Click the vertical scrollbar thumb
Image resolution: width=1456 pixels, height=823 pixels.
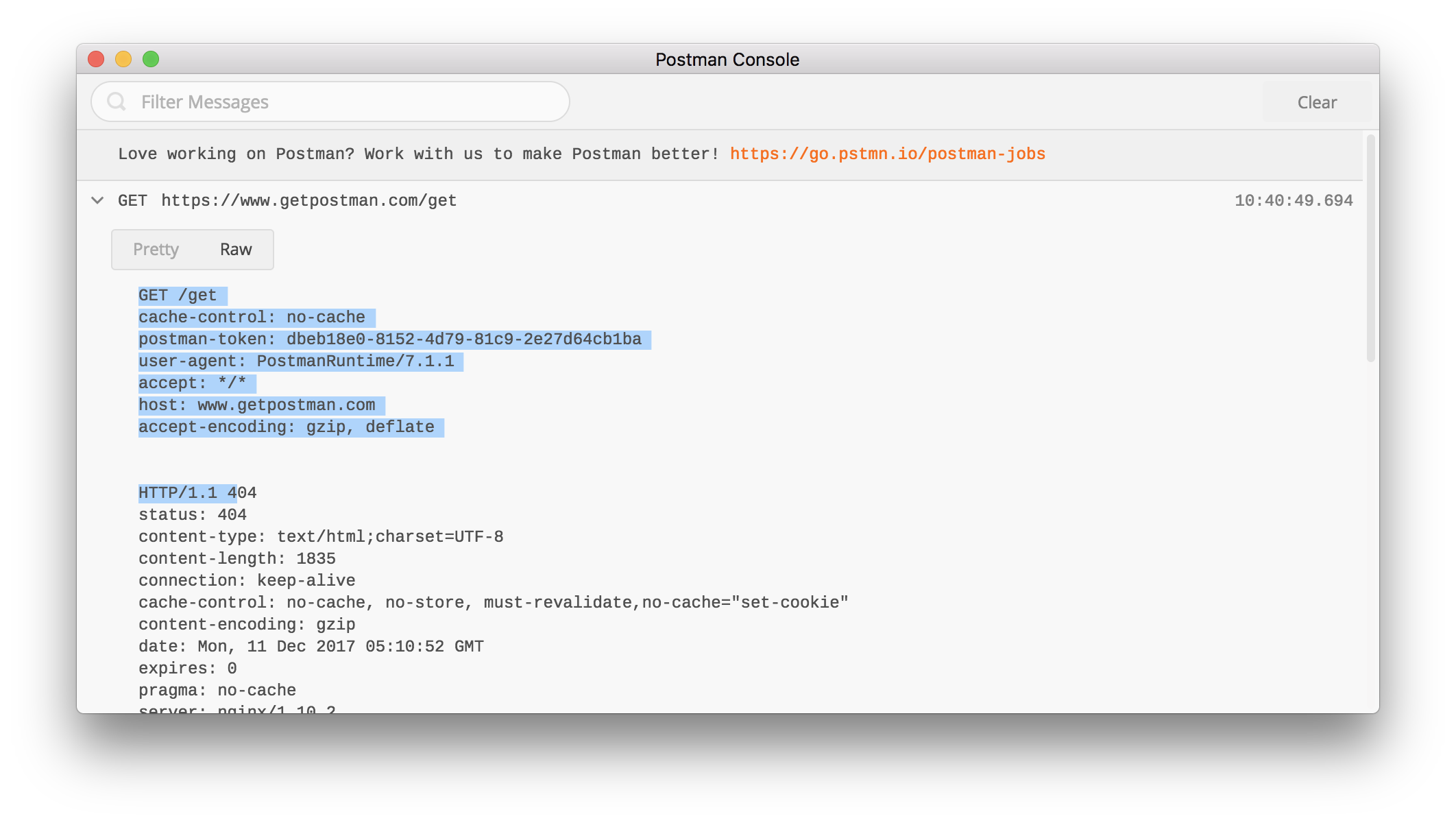(1370, 247)
